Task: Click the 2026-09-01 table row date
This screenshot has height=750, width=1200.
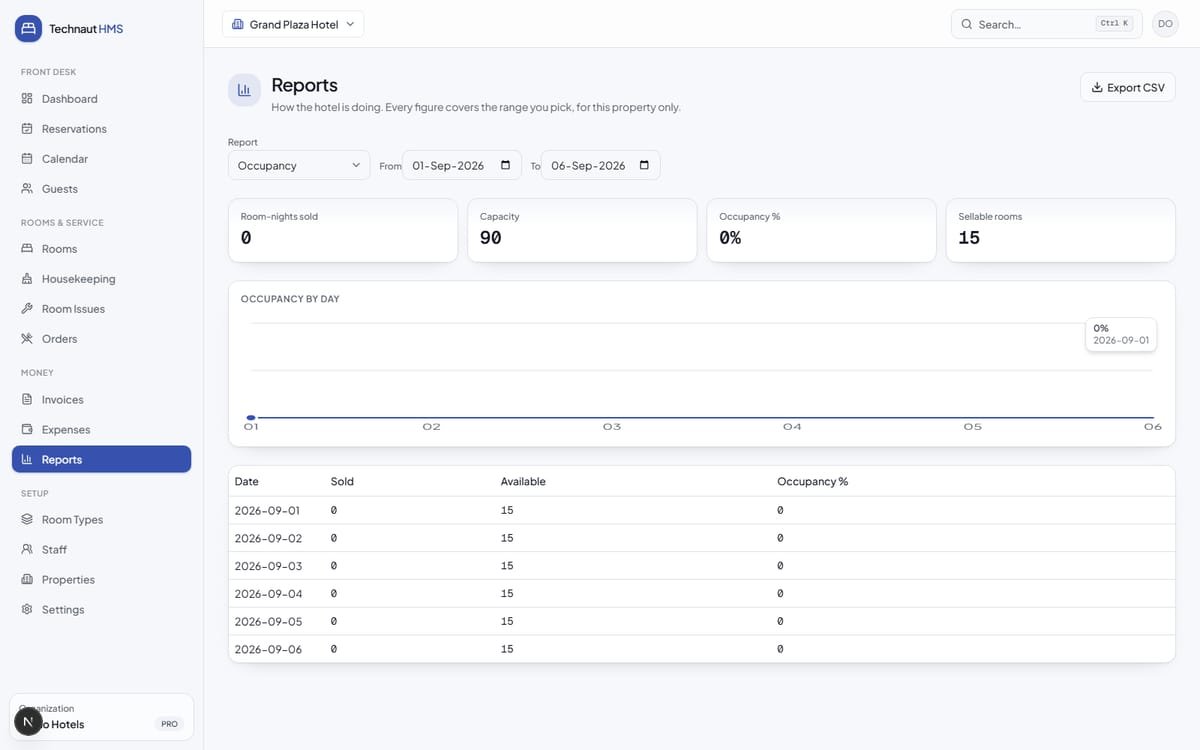Action: (x=268, y=510)
